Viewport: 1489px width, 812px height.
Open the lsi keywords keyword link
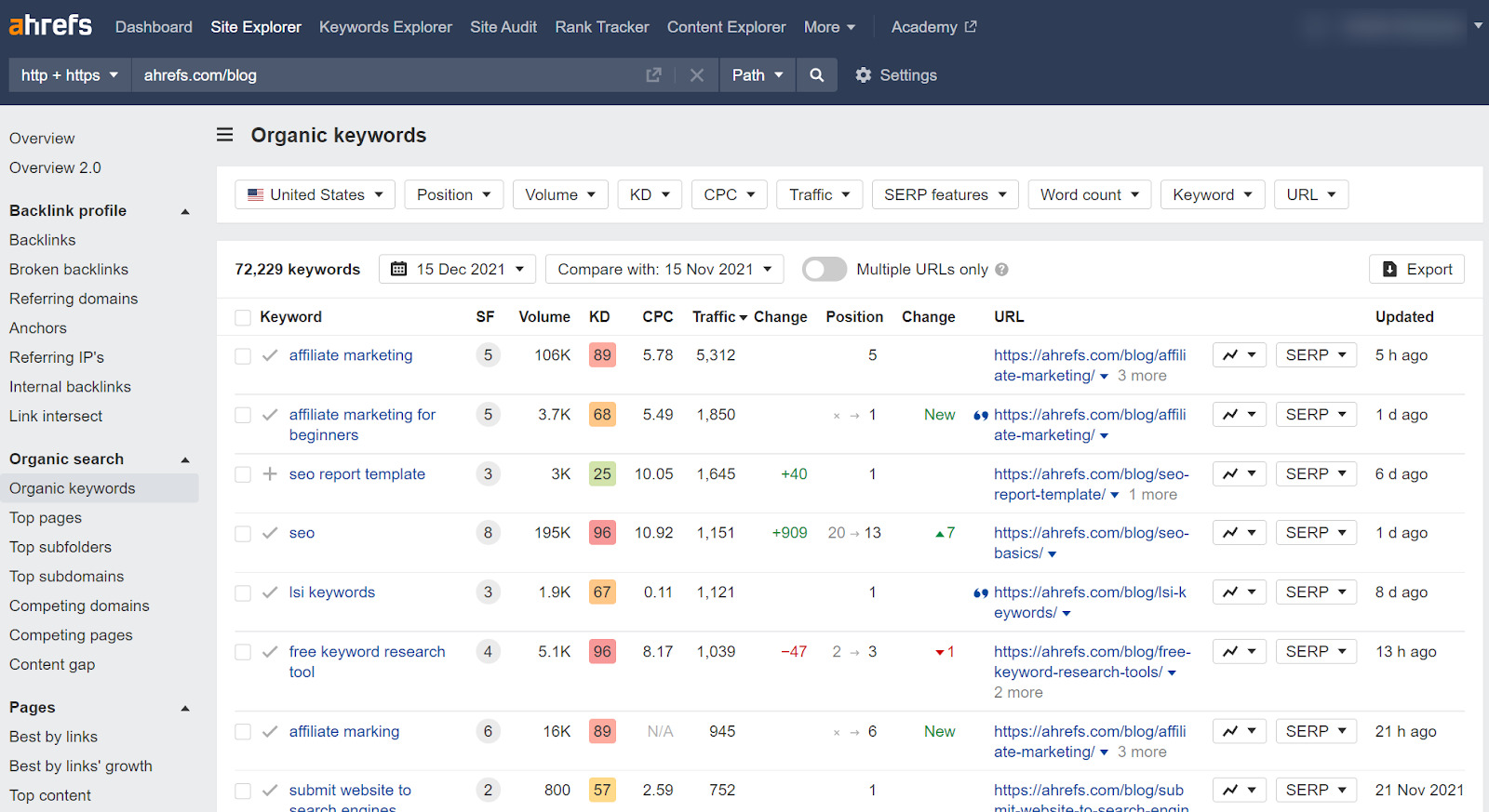[x=332, y=592]
